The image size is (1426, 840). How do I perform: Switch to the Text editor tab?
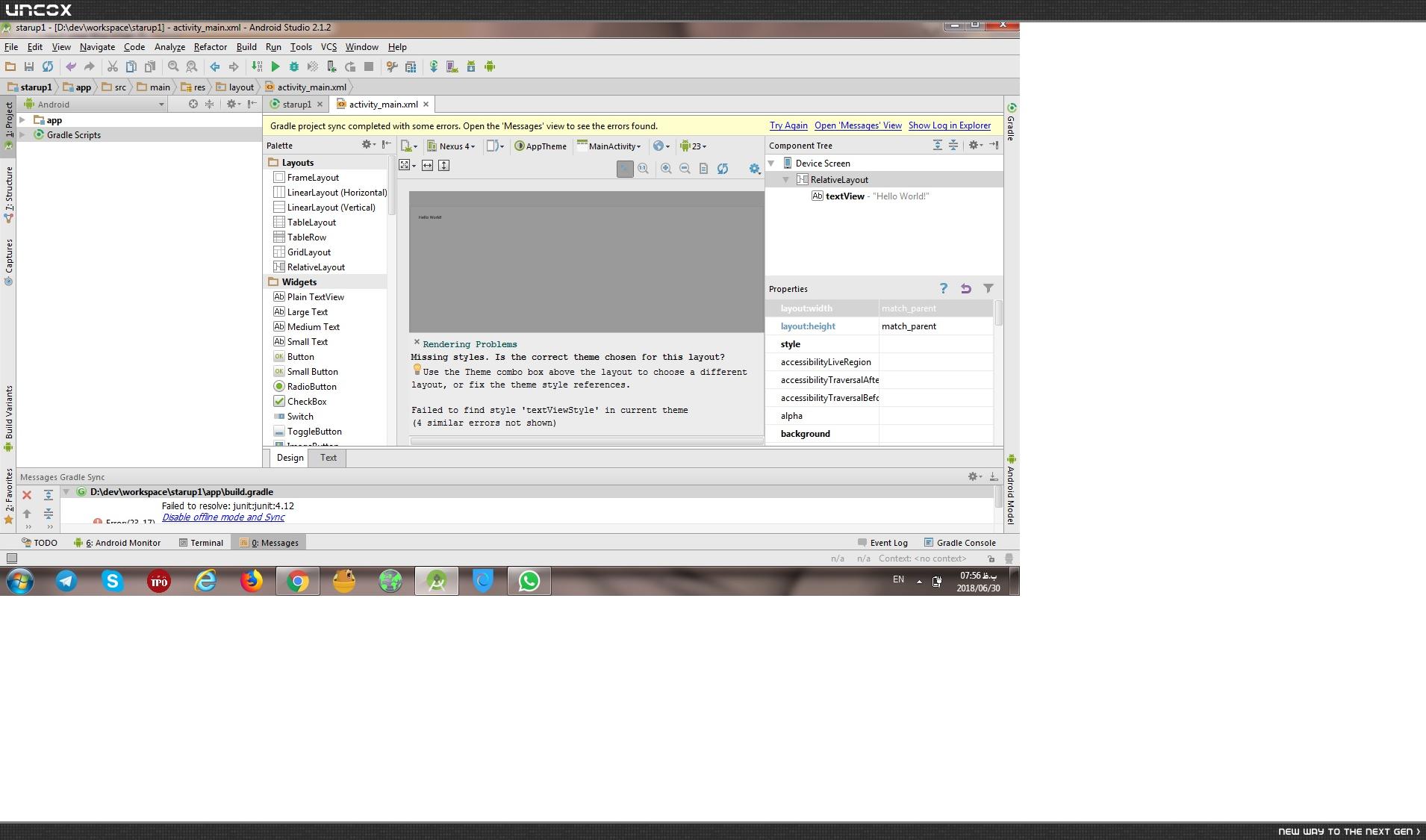[x=329, y=458]
